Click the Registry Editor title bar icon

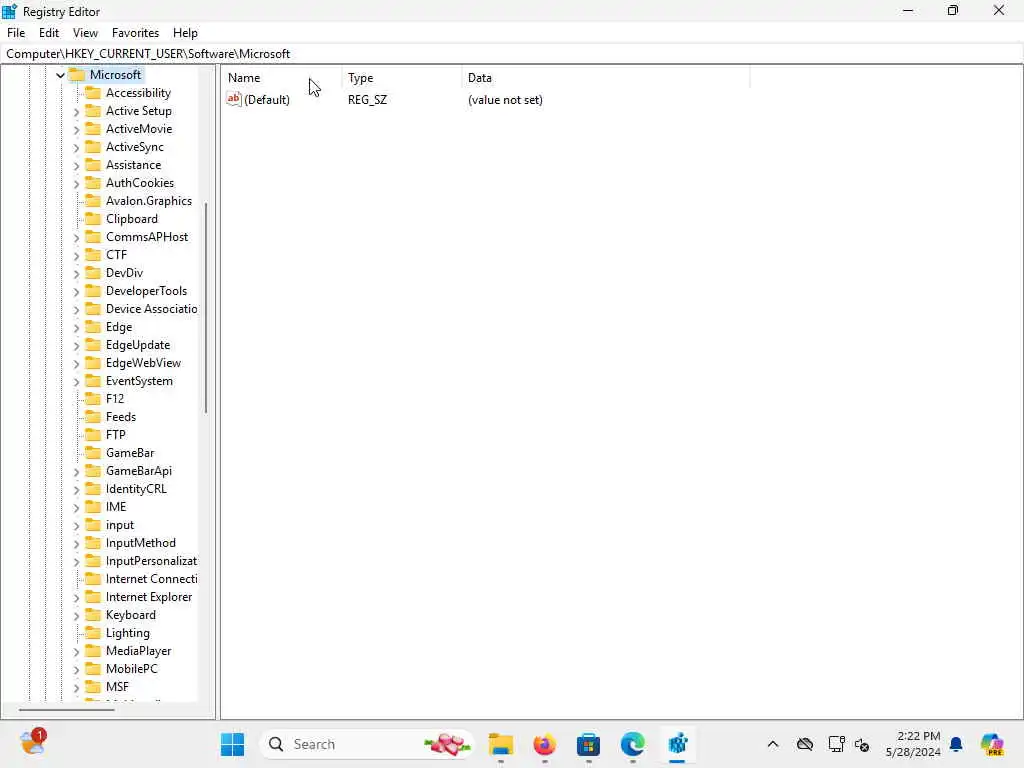point(10,11)
